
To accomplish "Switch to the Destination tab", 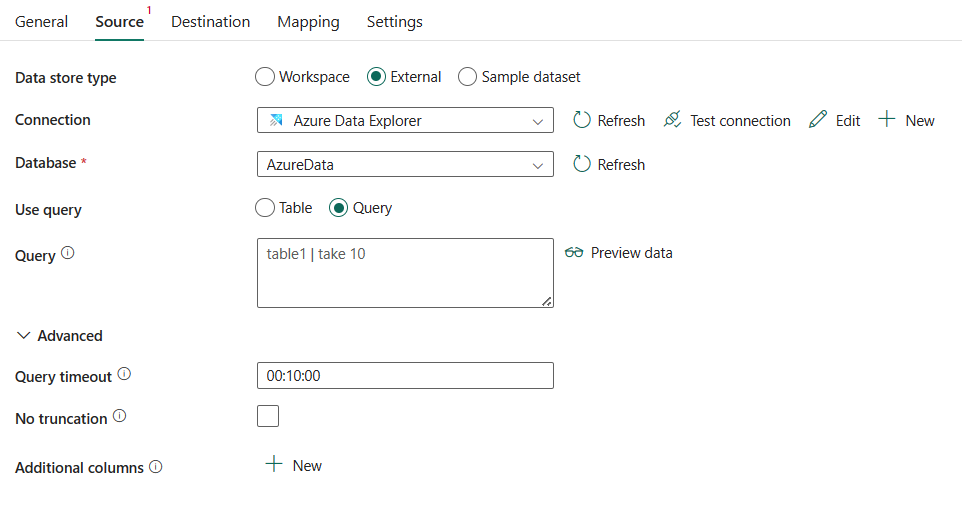I will coord(210,22).
